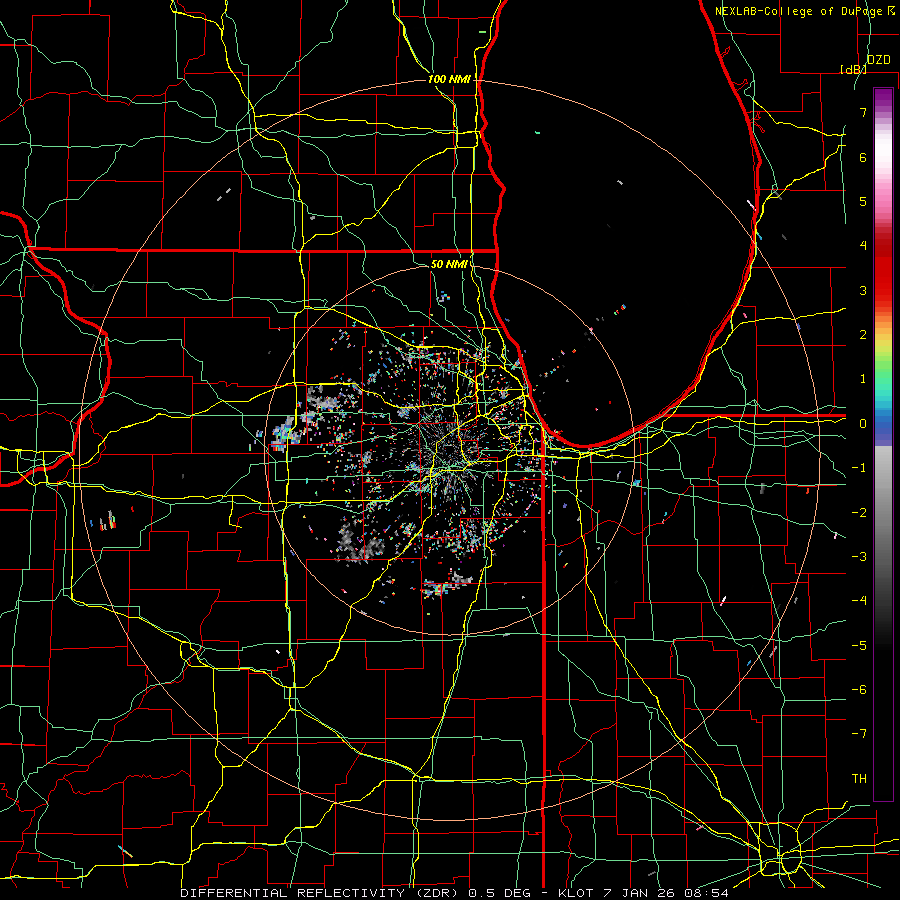Click the 3 value on the scale
Viewport: 900px width, 900px height.
(x=863, y=290)
